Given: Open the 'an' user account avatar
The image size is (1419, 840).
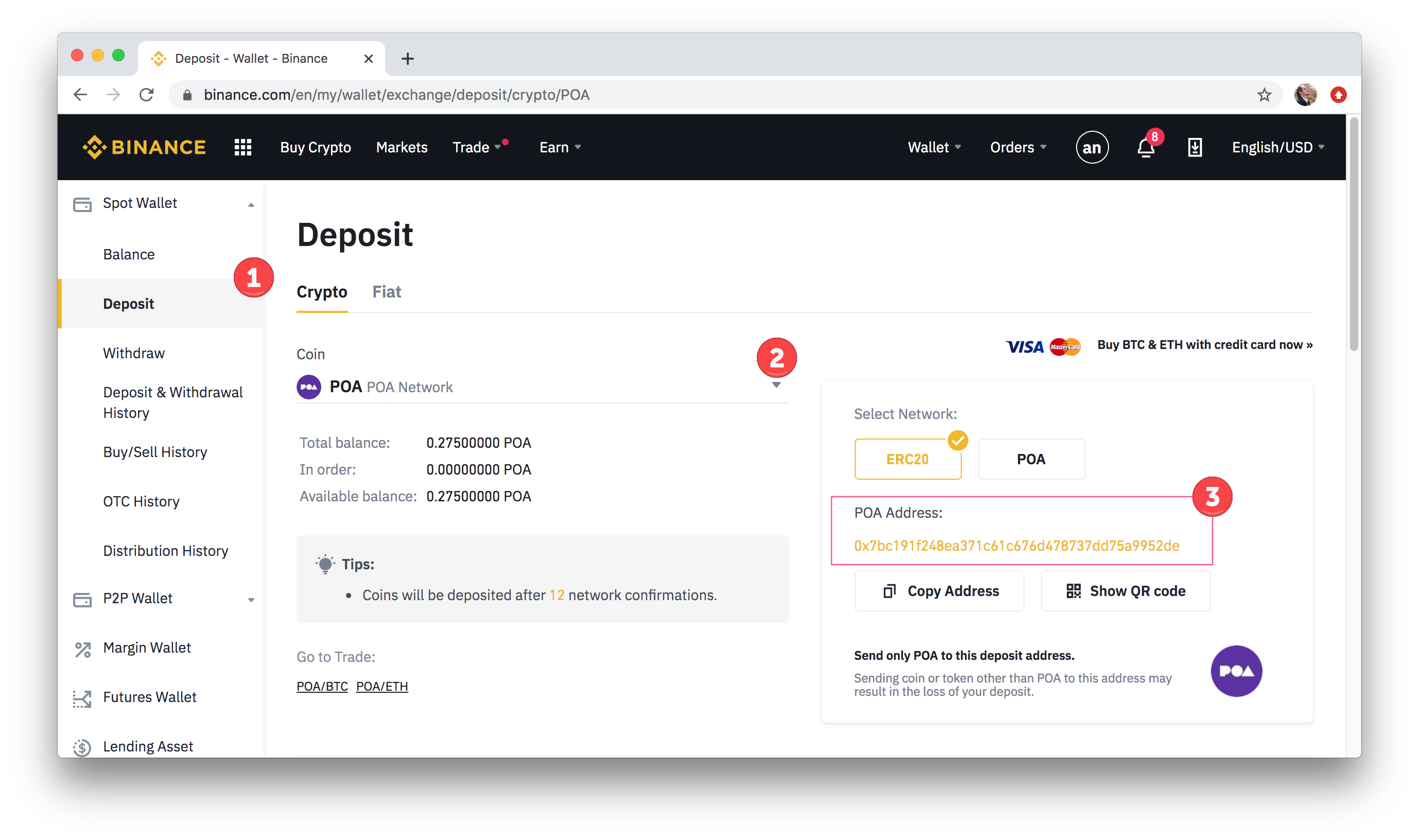Looking at the screenshot, I should [x=1091, y=148].
